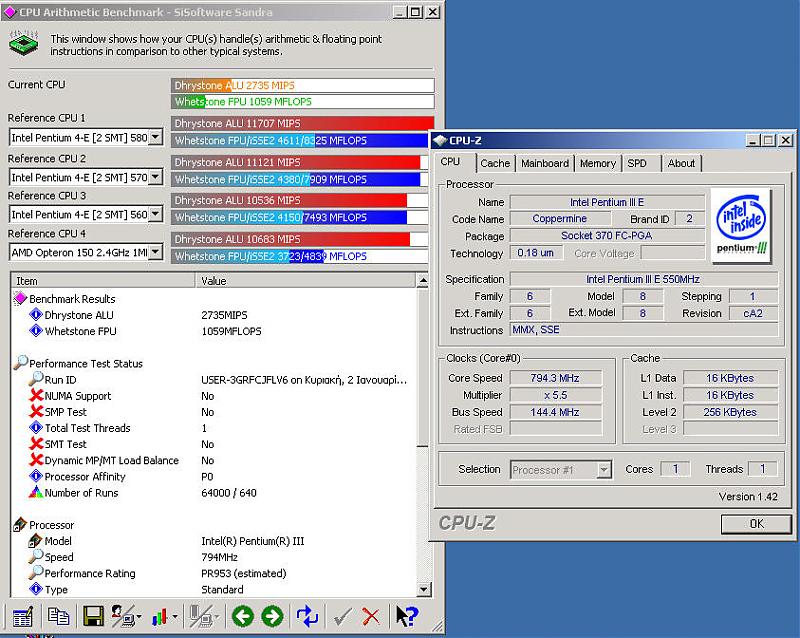
Task: Click the Current CPU Dhrystone ALU 2735 MIPS bar
Action: pyautogui.click(x=303, y=85)
